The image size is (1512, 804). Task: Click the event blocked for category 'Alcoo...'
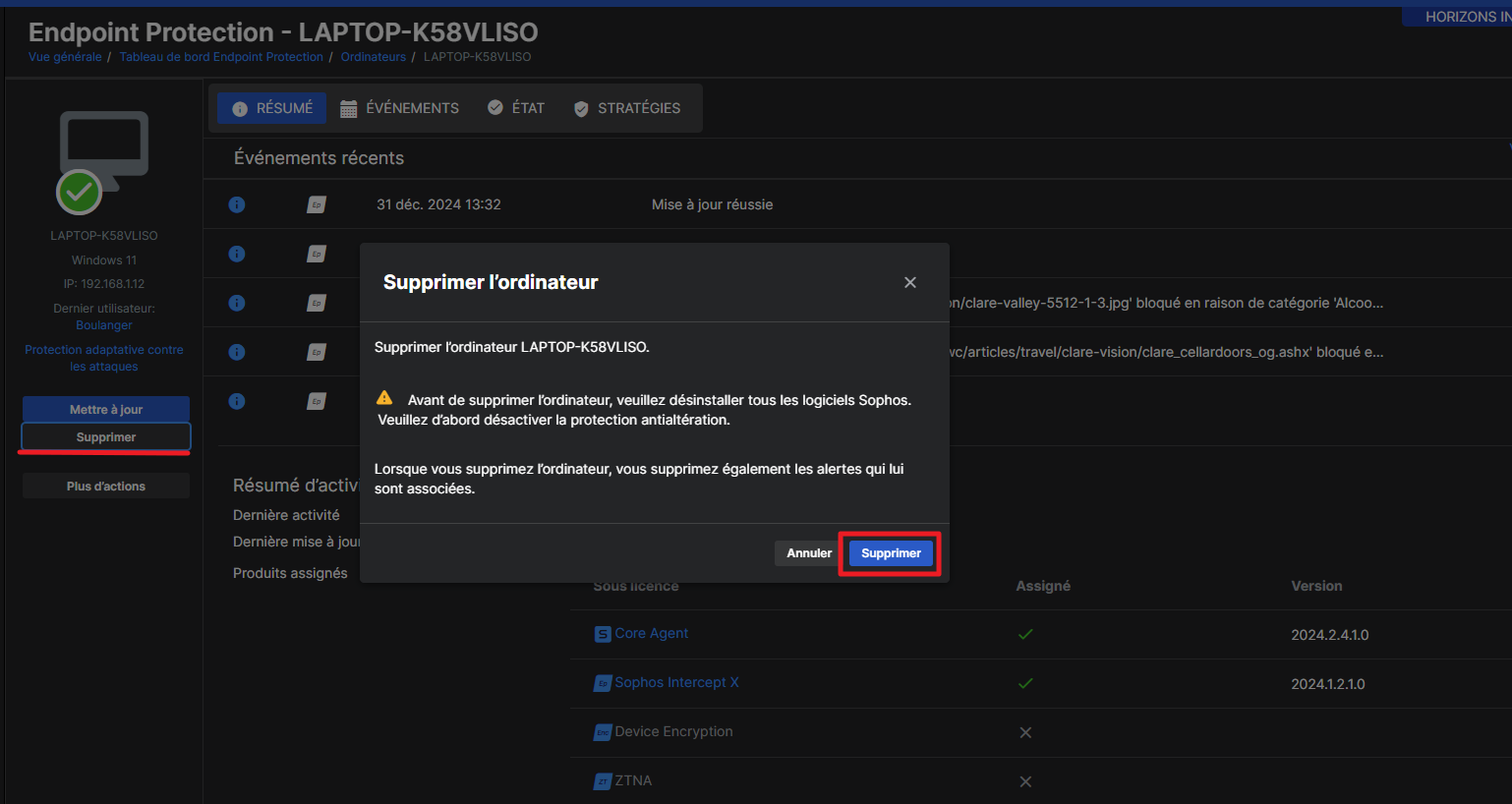pyautogui.click(x=1166, y=303)
